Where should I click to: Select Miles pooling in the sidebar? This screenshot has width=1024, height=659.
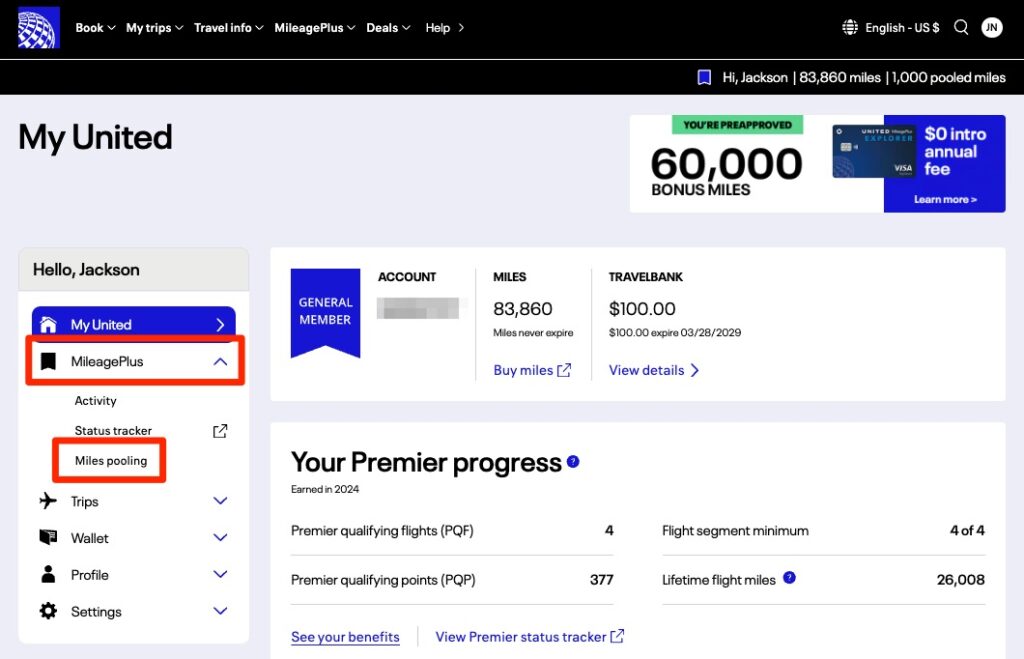click(109, 461)
